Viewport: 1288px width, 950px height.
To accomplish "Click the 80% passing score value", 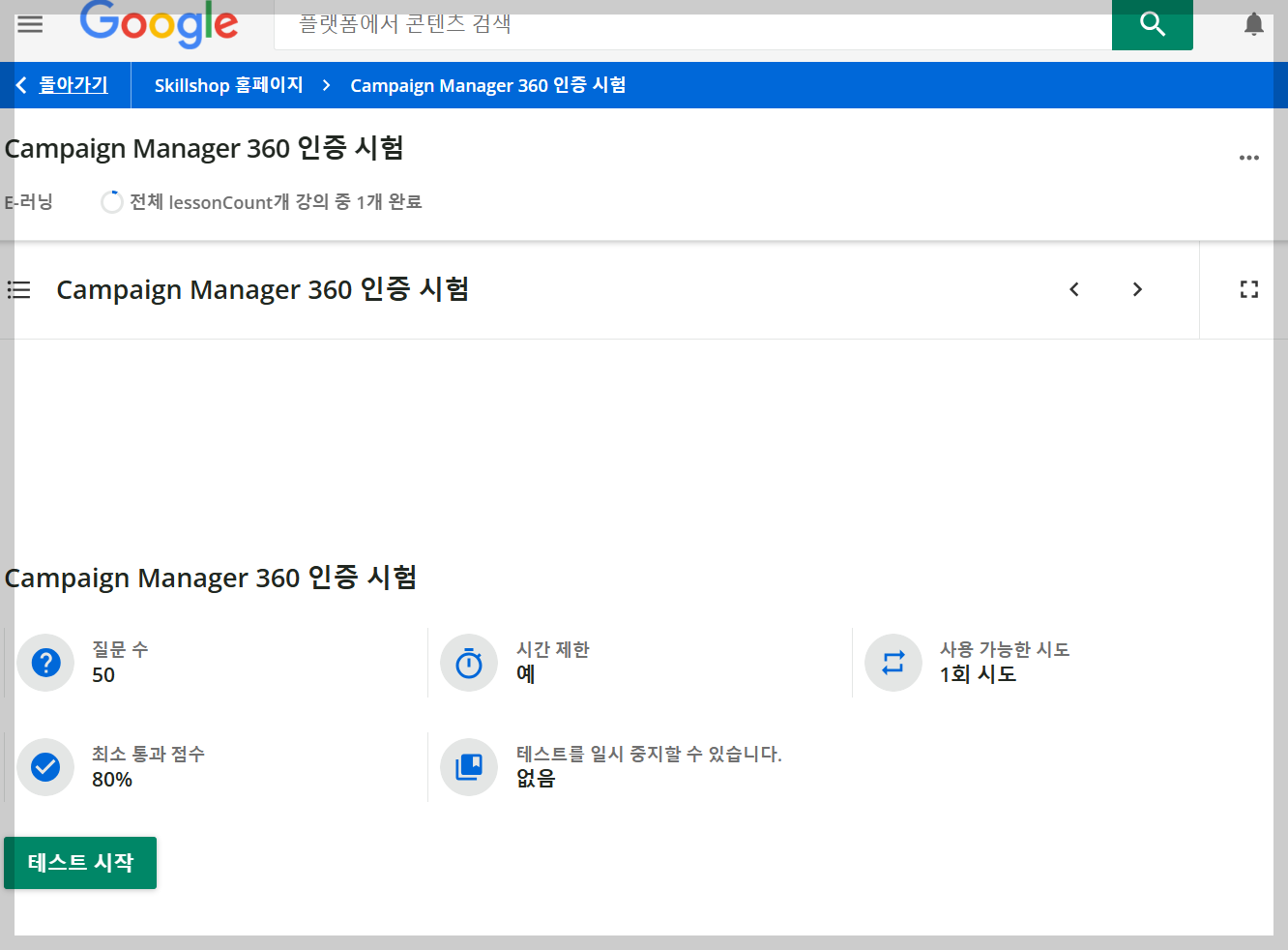I will coord(112,780).
